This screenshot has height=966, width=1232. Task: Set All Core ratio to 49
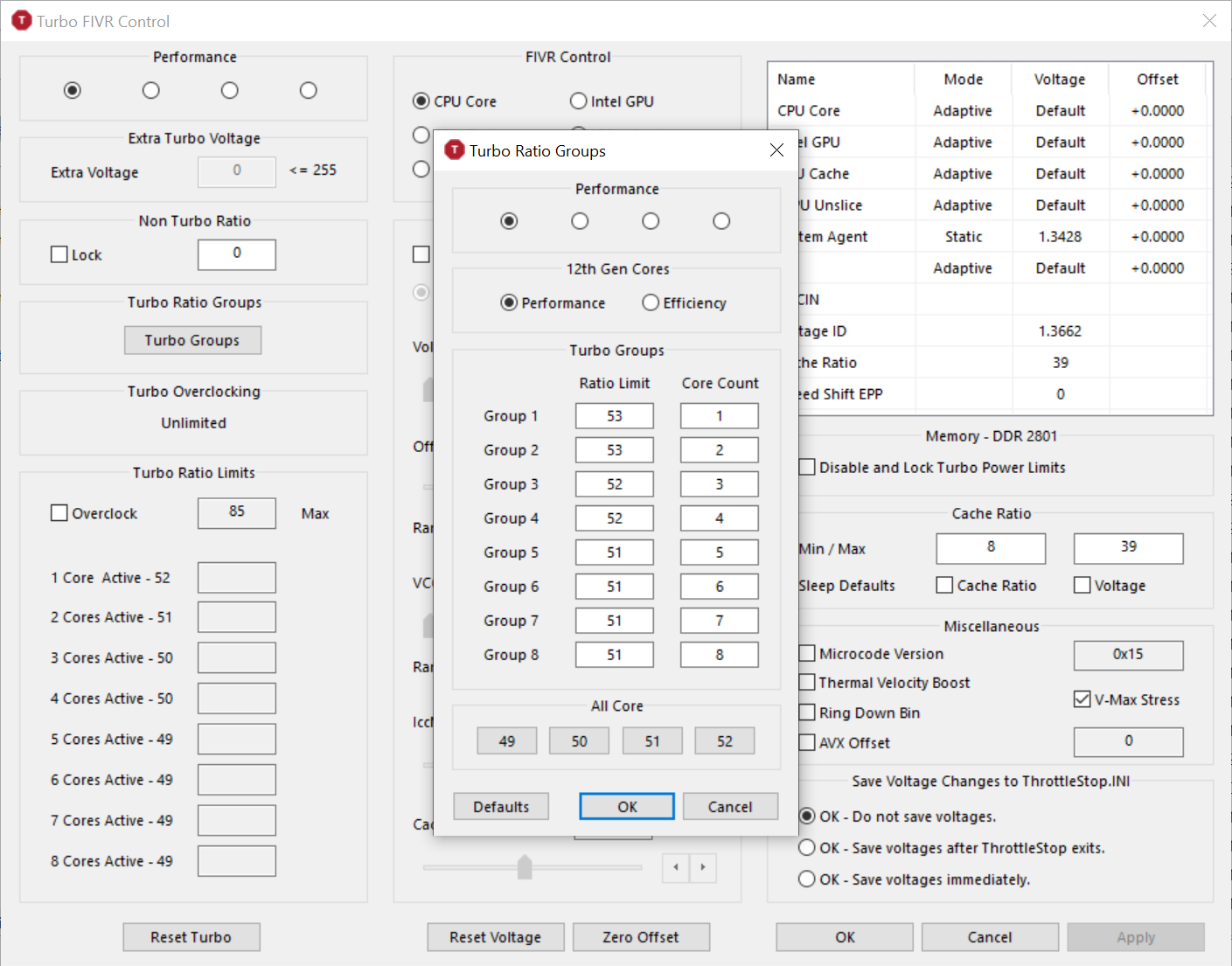[x=507, y=740]
